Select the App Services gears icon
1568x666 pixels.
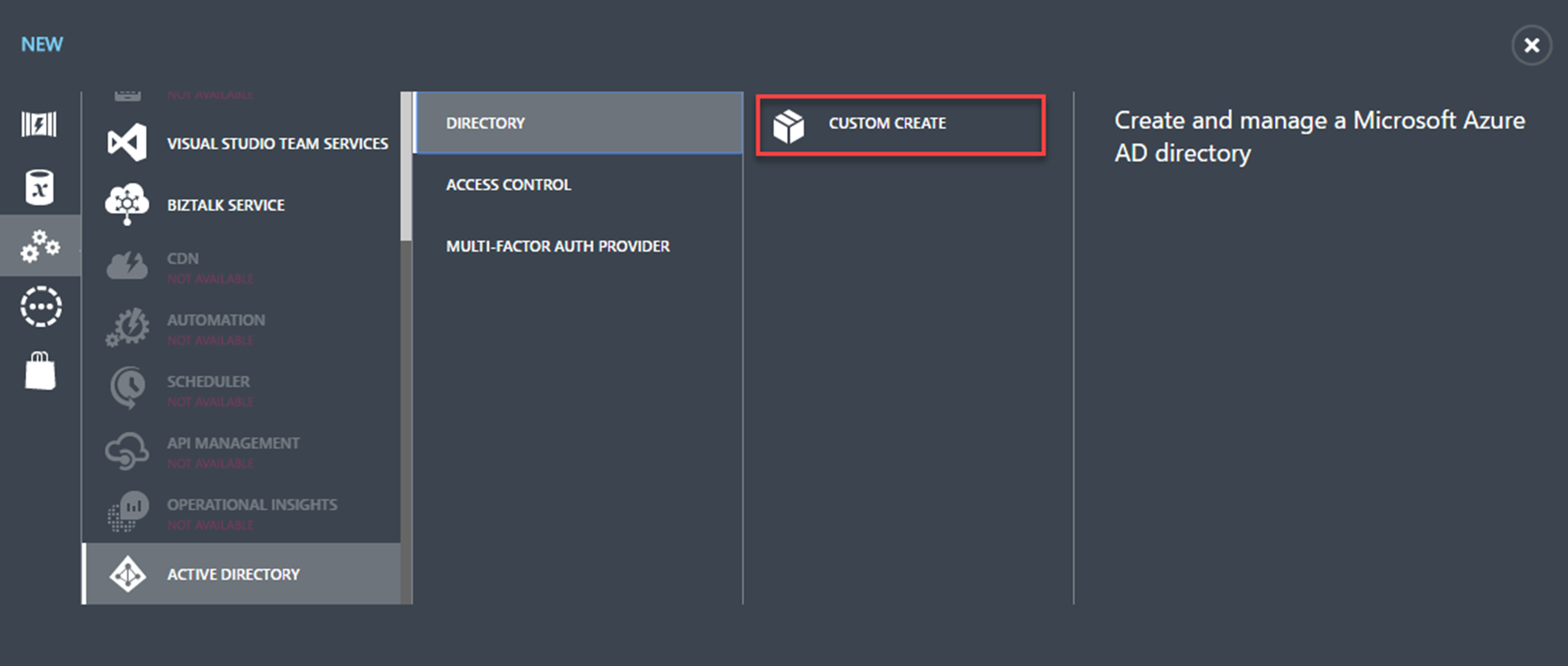pyautogui.click(x=40, y=246)
